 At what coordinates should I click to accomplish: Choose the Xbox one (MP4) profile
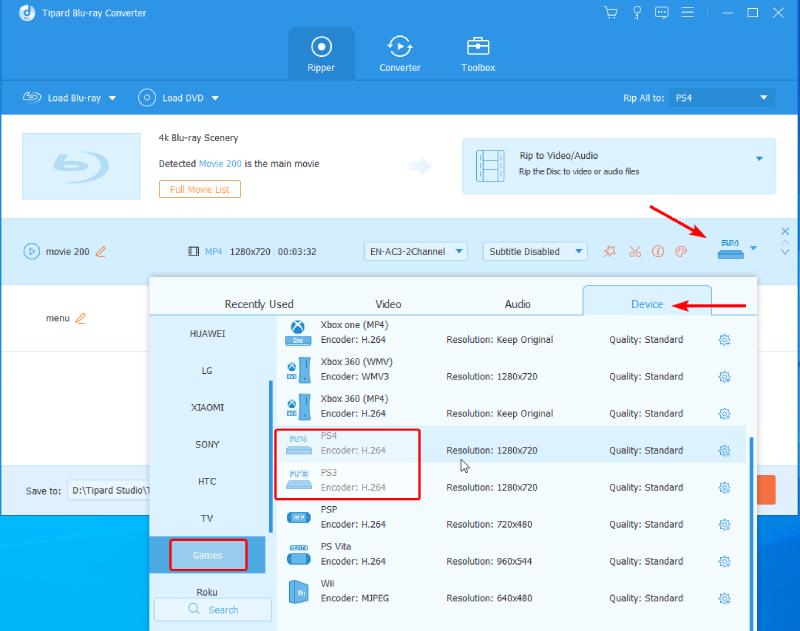tap(511, 333)
